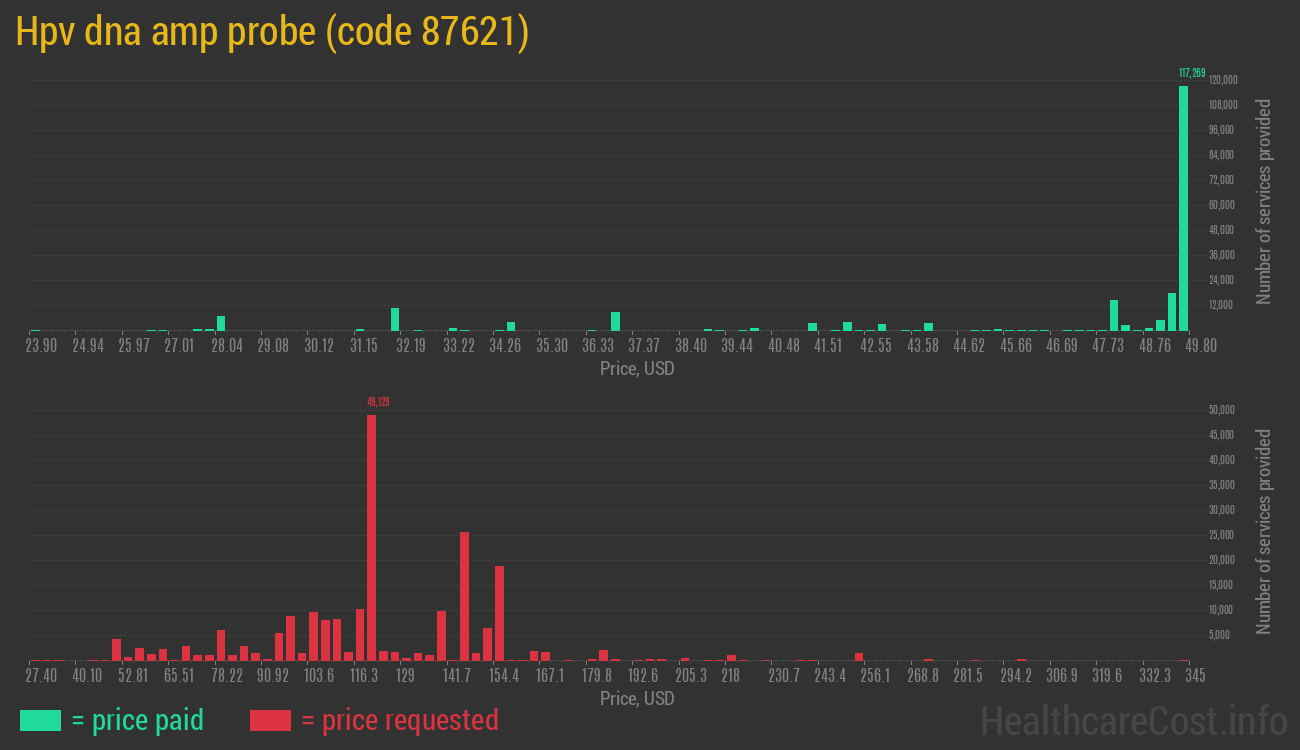Click the 23.90 x-axis tick label
This screenshot has height=750, width=1300.
(x=41, y=346)
